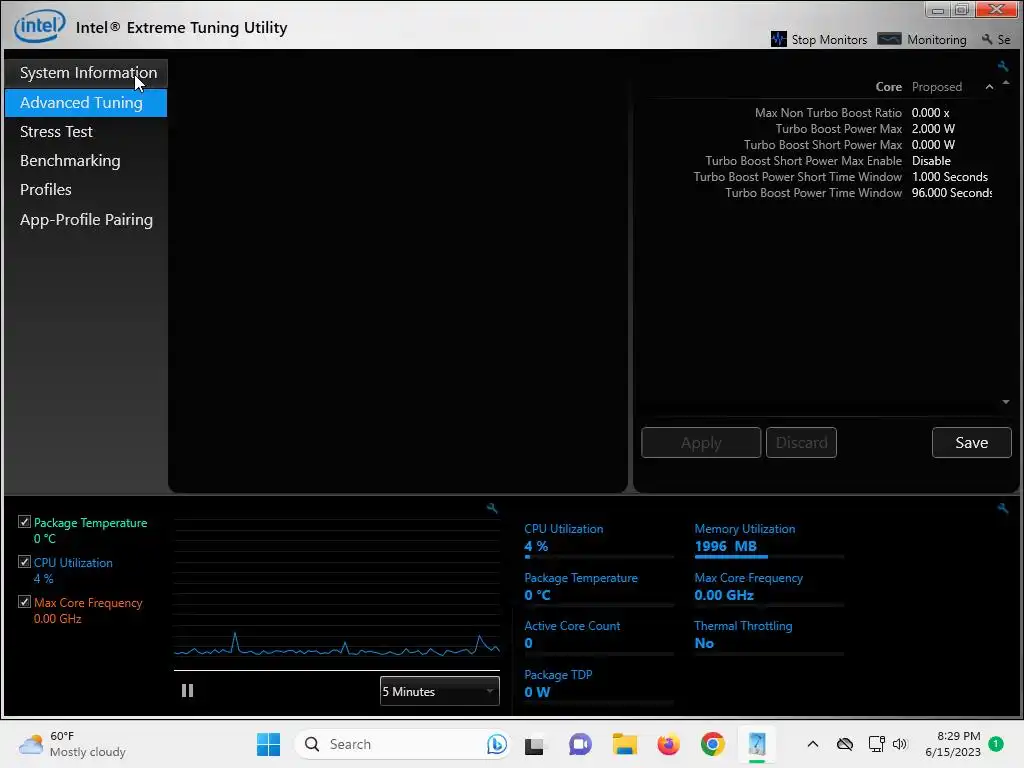Click the Max Non Turbo Boost Ratio value
The height and width of the screenshot is (768, 1024).
931,113
